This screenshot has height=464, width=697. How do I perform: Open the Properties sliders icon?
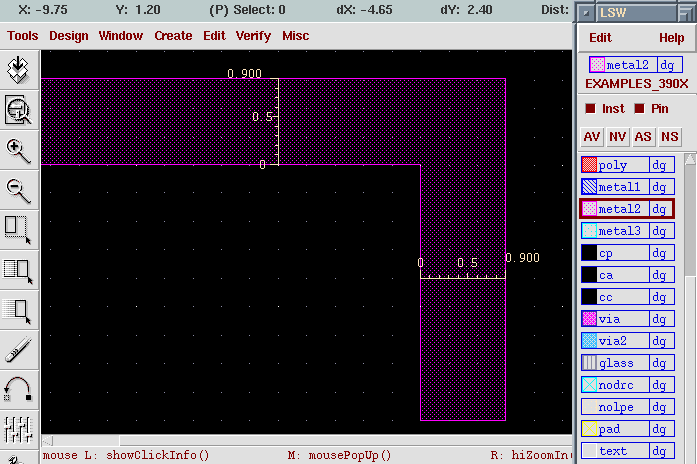tap(18, 429)
